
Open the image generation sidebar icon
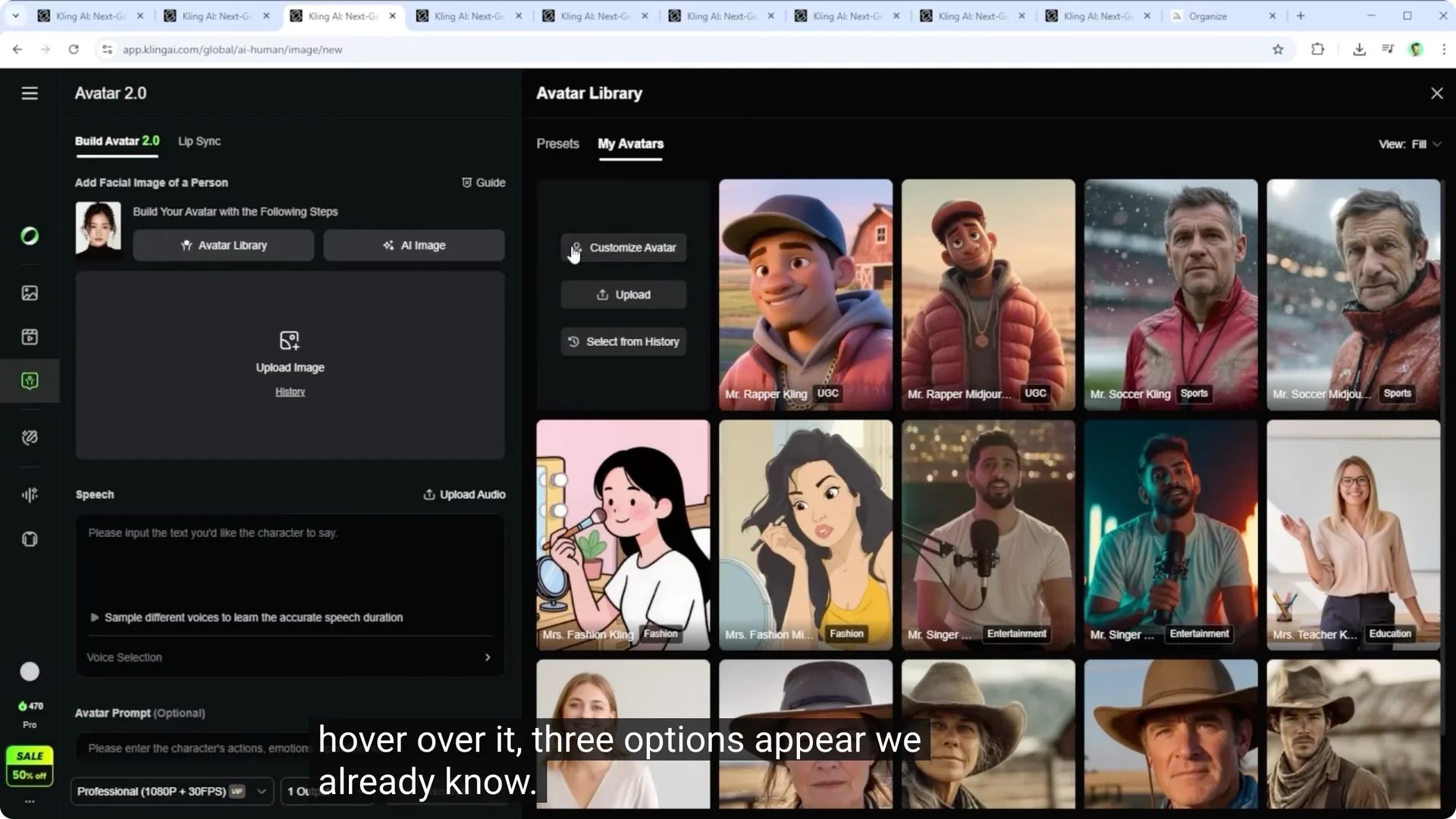coord(30,293)
